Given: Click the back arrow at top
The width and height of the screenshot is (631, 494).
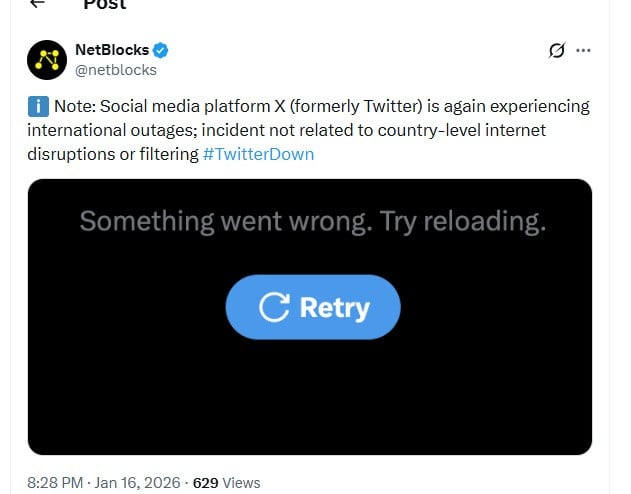Looking at the screenshot, I should pyautogui.click(x=37, y=5).
